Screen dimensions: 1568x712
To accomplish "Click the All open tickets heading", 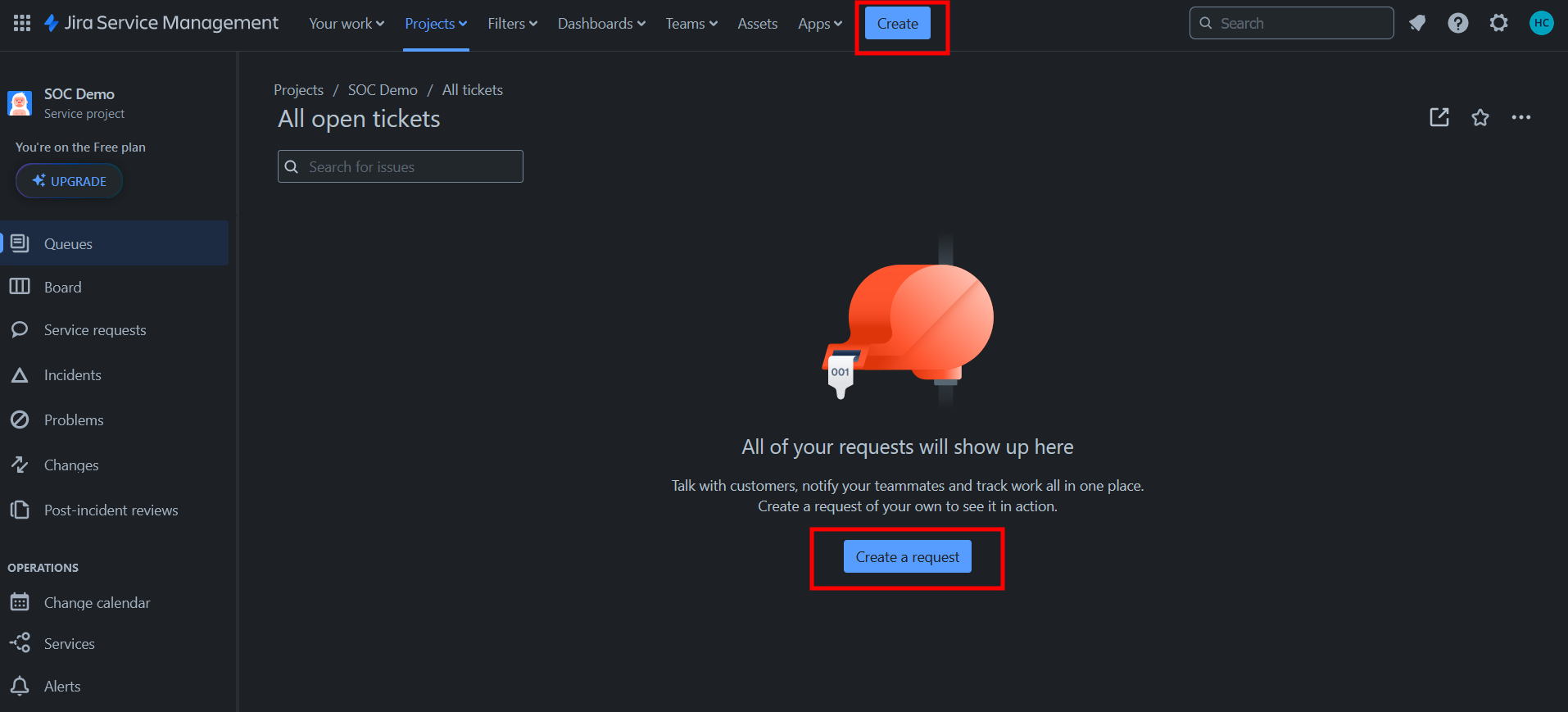I will (x=359, y=119).
